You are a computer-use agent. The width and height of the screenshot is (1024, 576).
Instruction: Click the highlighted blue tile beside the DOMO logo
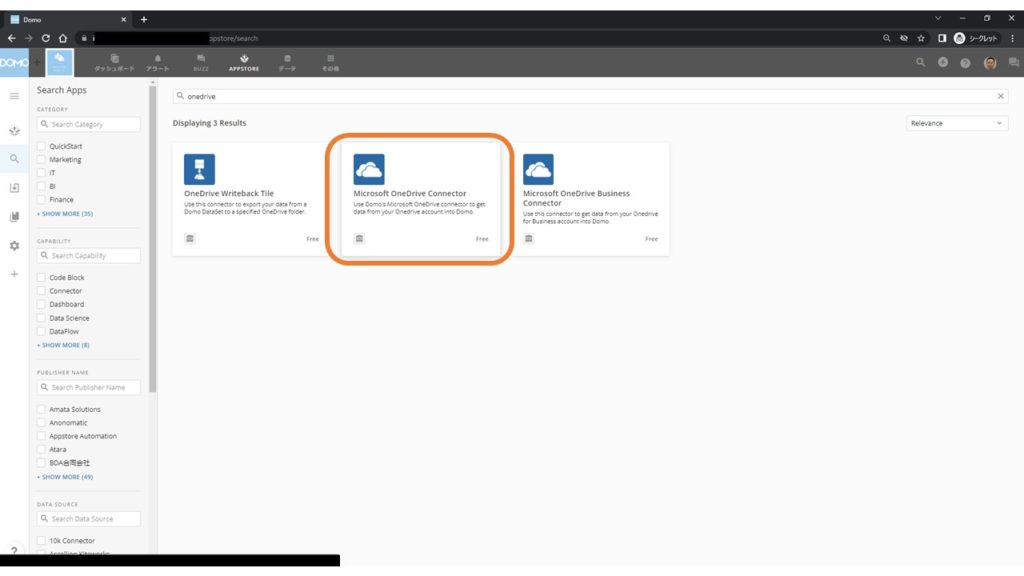pyautogui.click(x=59, y=63)
